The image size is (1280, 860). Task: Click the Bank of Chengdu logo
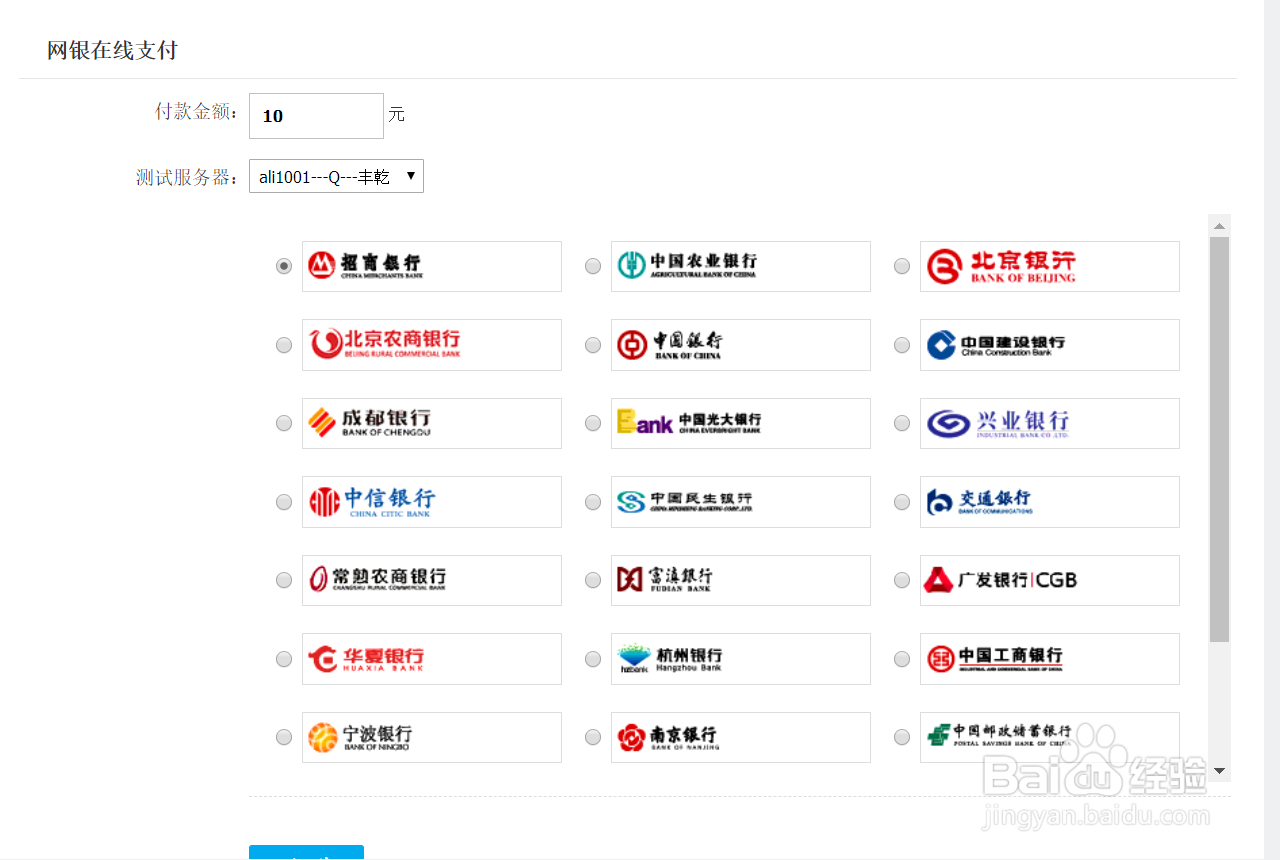pos(432,423)
